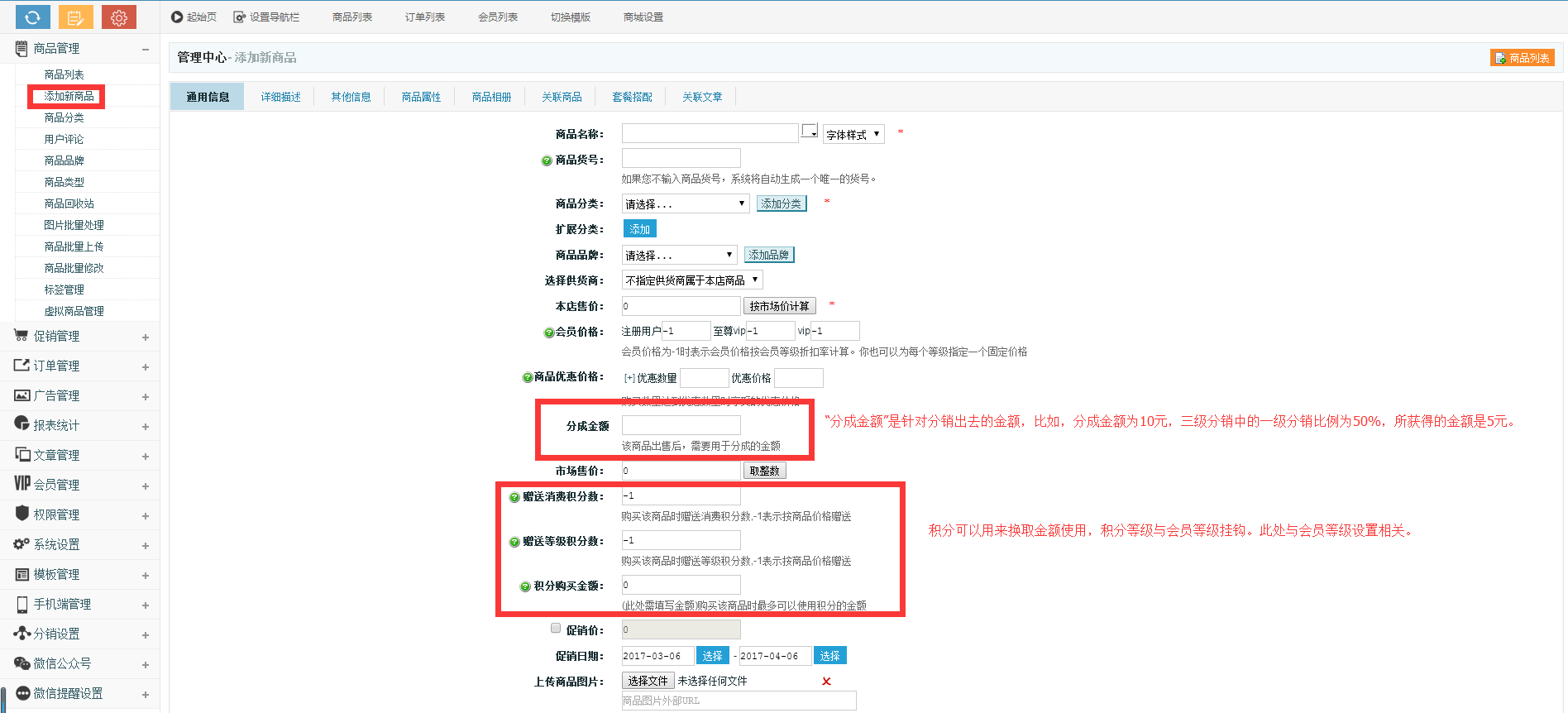Click the 广告管理 picture icon
This screenshot has height=713, width=1568.
coord(22,395)
